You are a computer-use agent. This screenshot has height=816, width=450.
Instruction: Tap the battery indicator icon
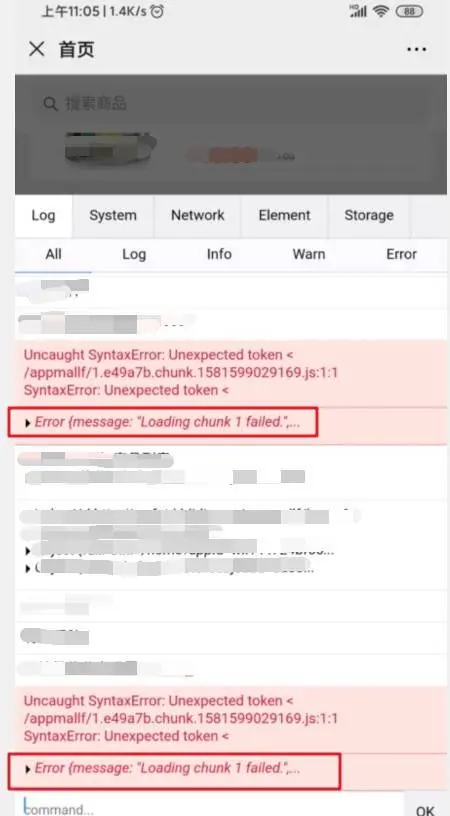tap(409, 11)
